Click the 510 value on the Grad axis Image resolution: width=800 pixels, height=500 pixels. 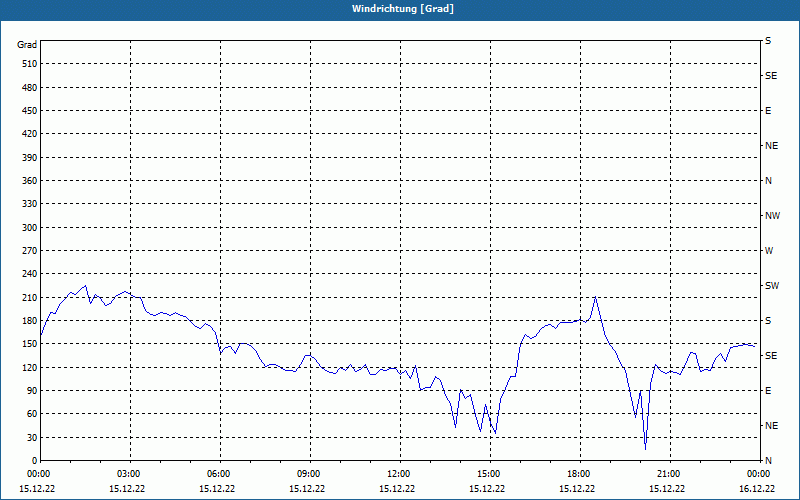[x=29, y=64]
